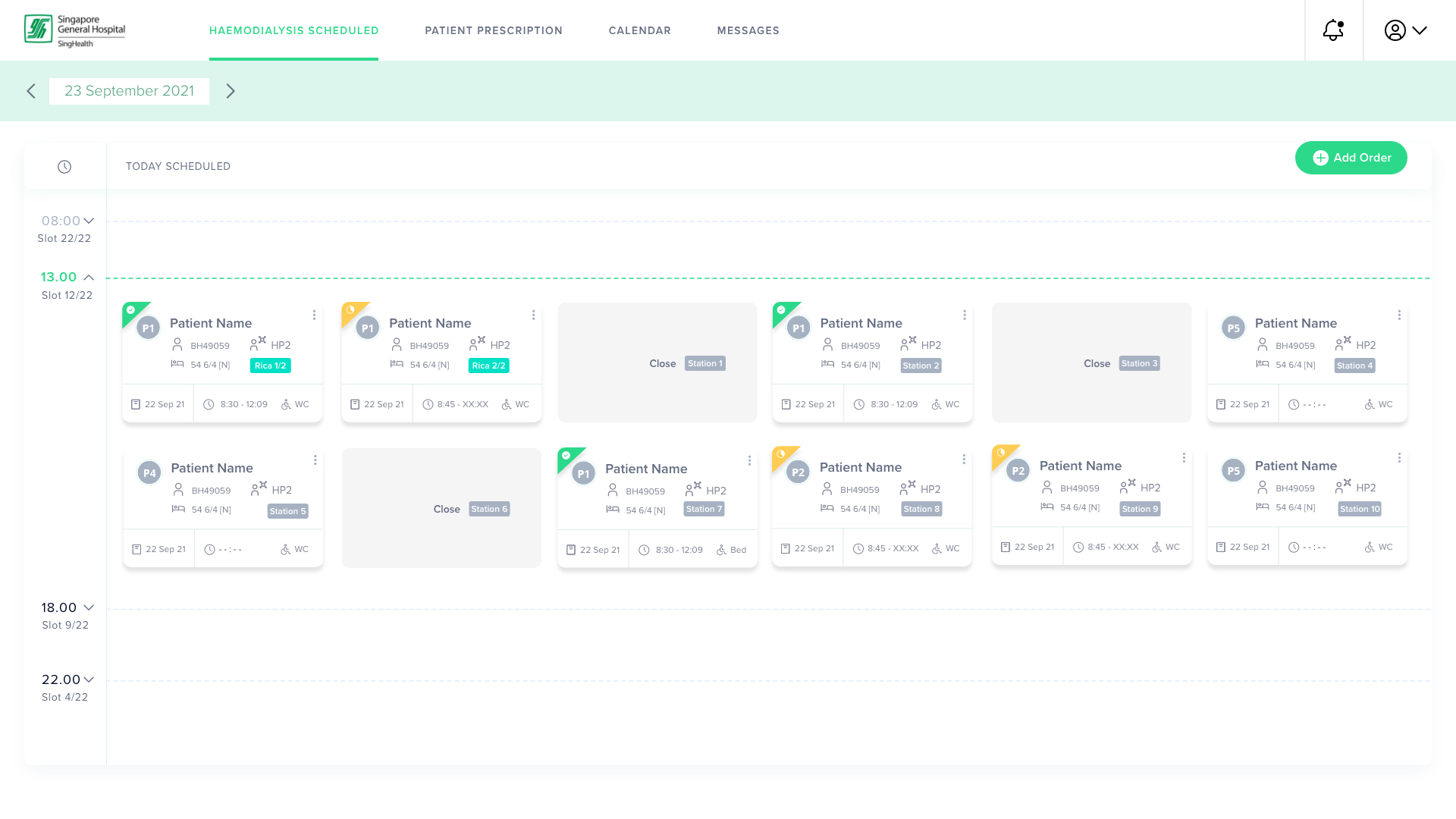Viewport: 1456px width, 819px height.
Task: Go to previous day with left arrow
Action: pyautogui.click(x=31, y=91)
